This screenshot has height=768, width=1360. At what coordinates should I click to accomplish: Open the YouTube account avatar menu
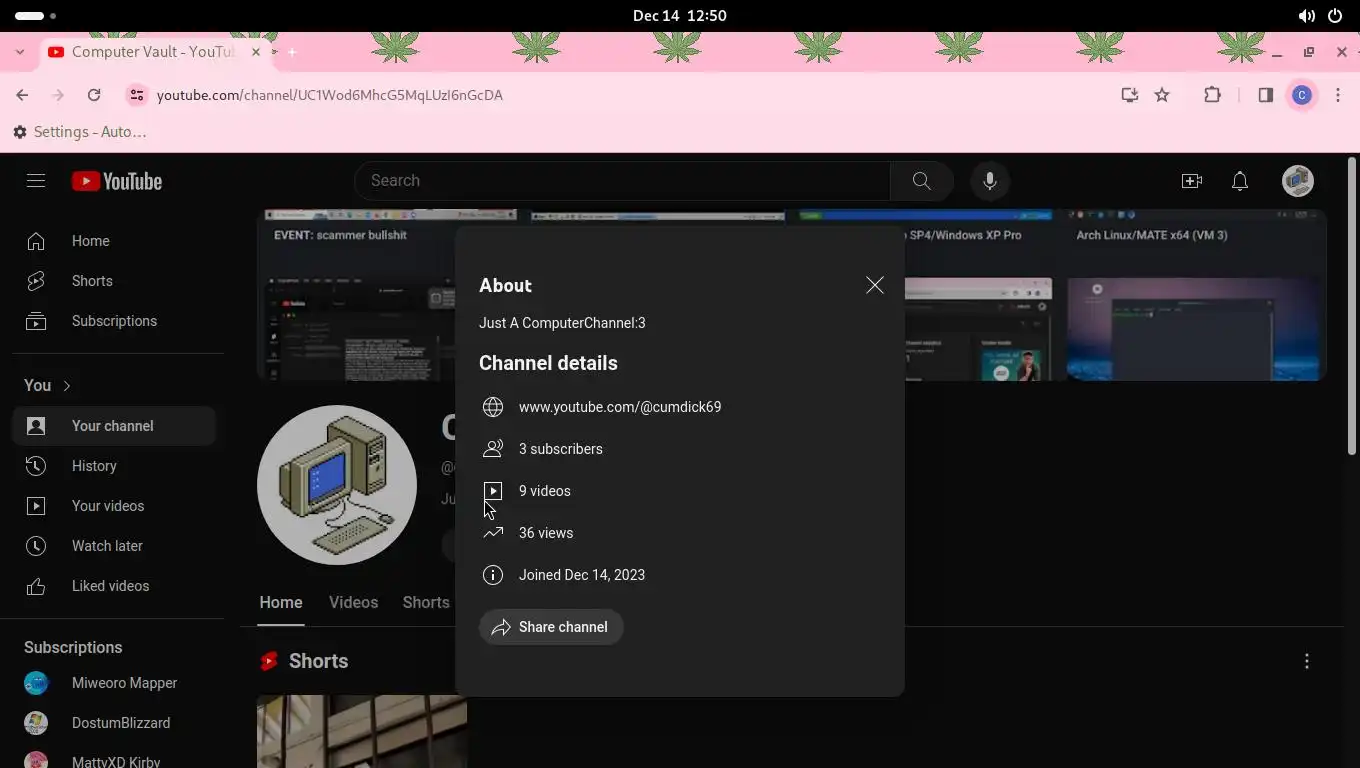1298,181
